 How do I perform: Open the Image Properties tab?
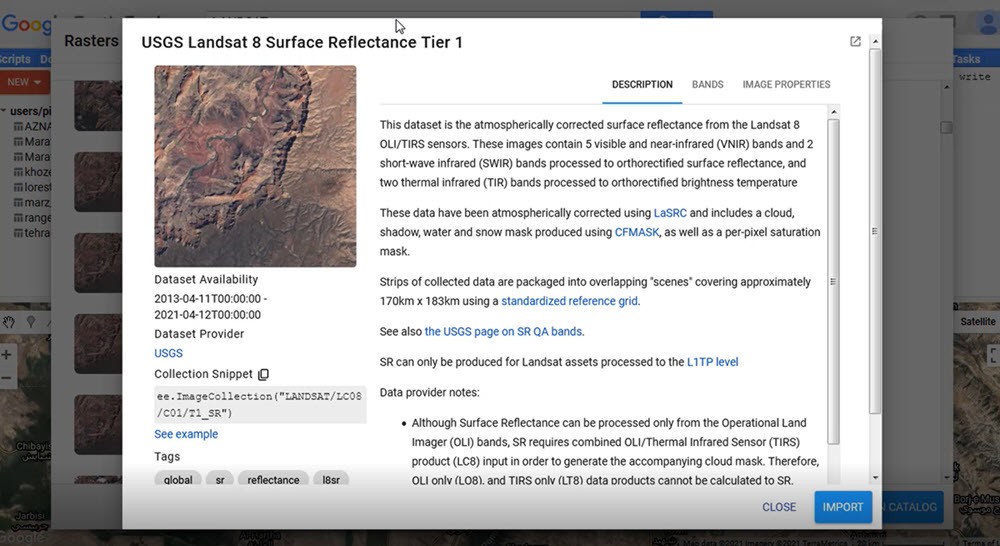point(786,85)
